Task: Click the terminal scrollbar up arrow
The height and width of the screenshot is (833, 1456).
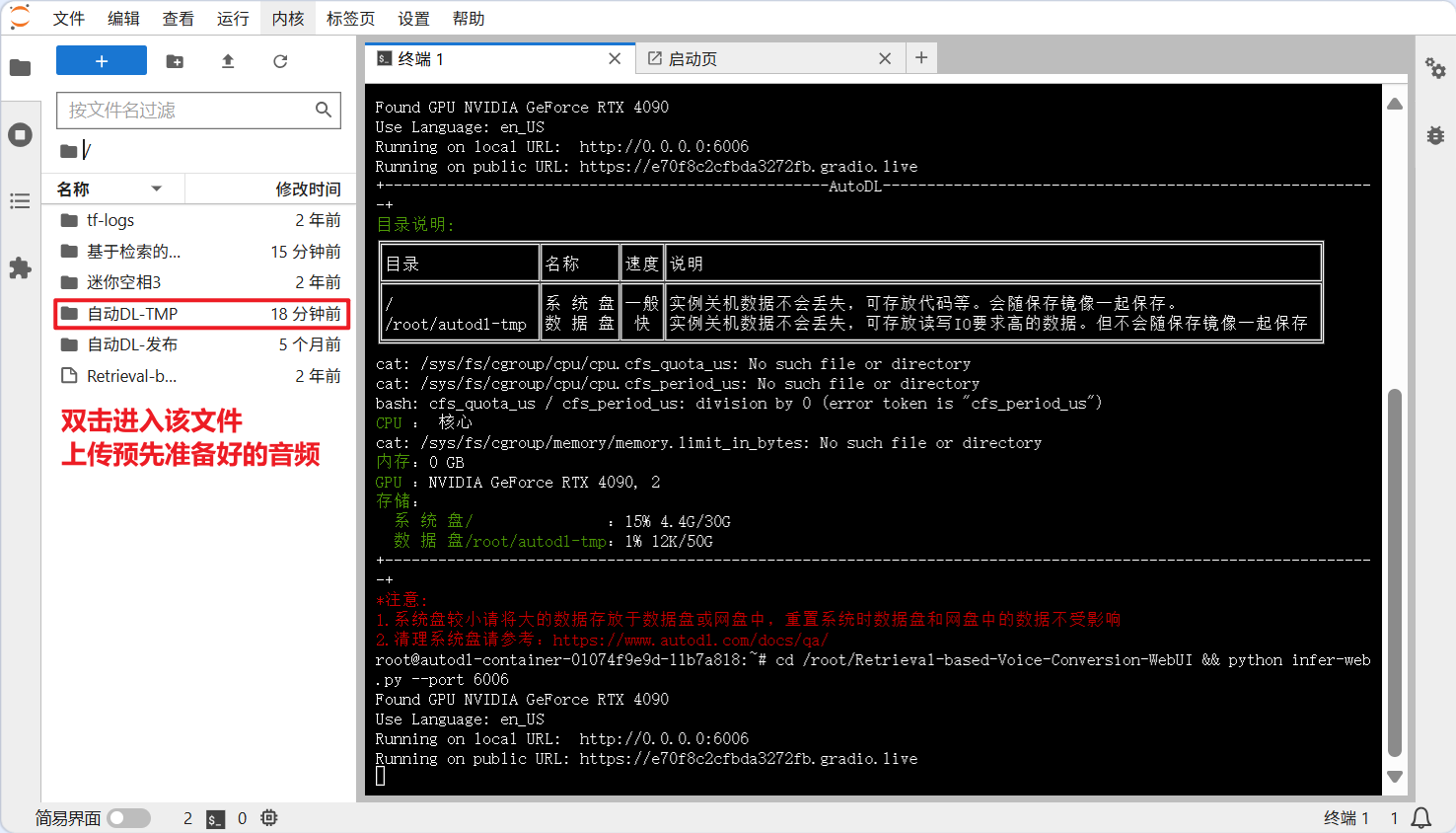Action: point(1395,104)
